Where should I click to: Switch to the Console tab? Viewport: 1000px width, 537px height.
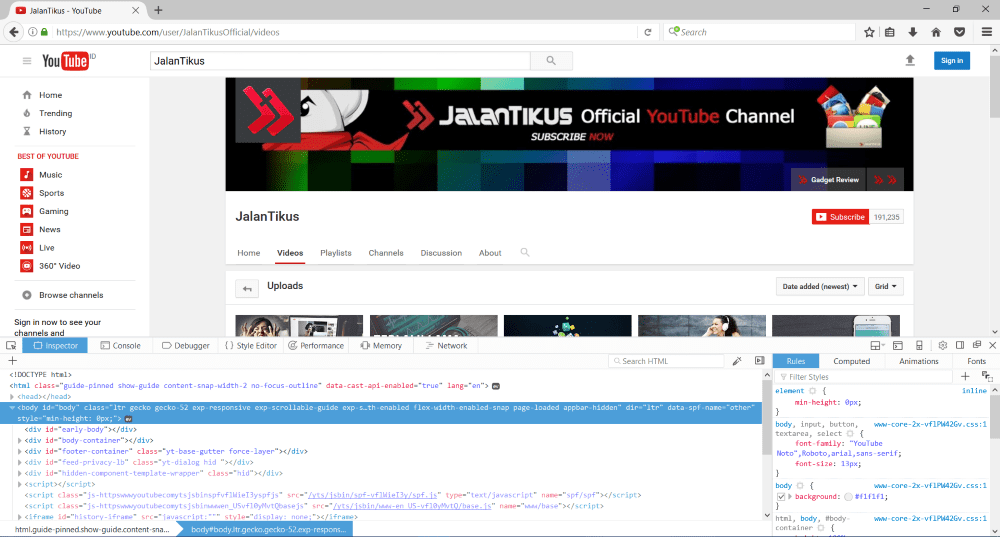coord(121,345)
